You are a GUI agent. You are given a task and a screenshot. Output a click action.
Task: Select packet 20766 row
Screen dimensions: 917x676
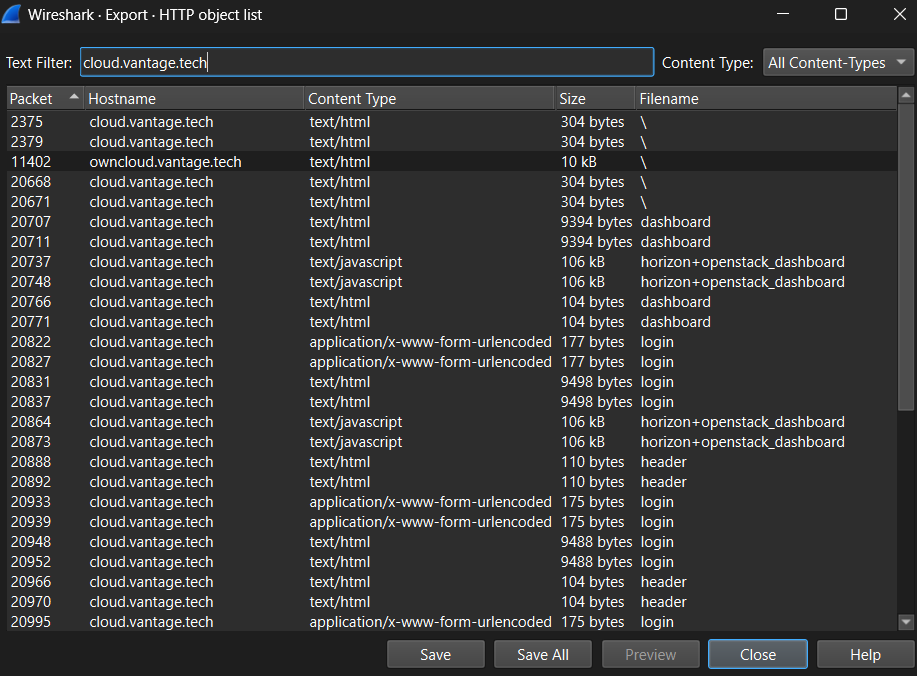451,302
